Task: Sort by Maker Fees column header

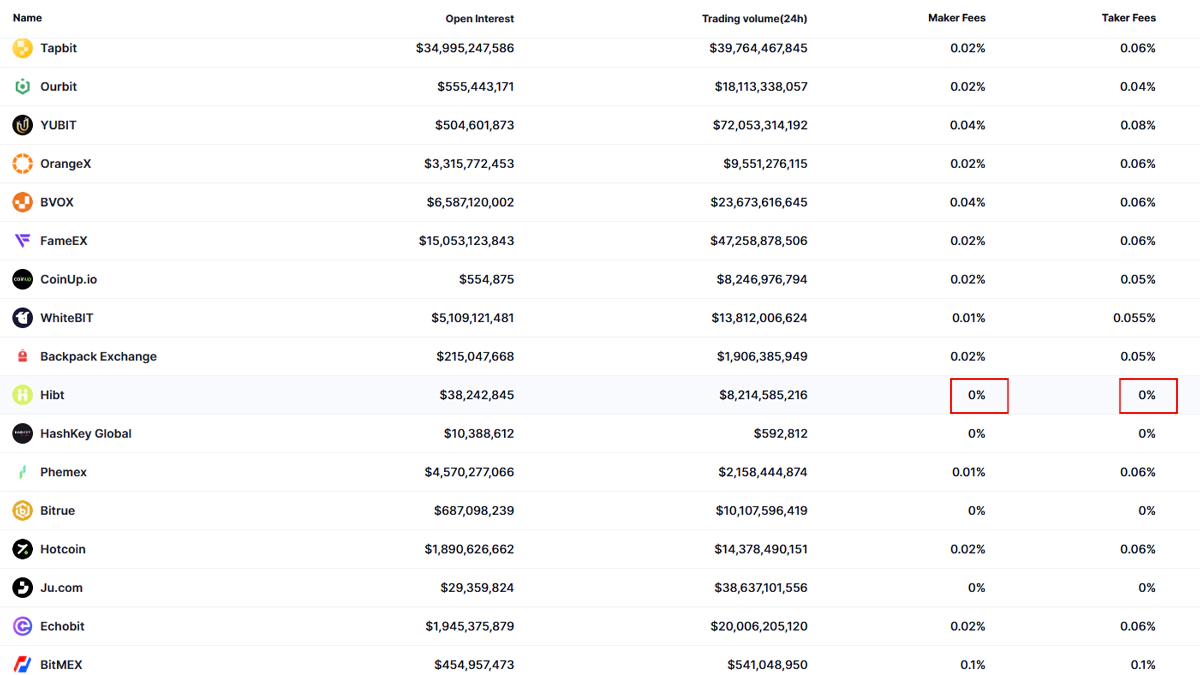Action: (x=956, y=18)
